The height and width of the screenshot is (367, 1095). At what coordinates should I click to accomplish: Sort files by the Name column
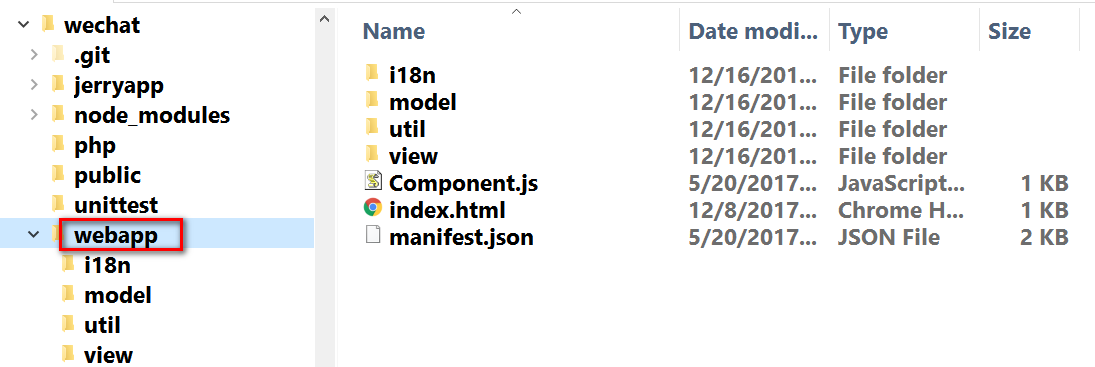[394, 31]
